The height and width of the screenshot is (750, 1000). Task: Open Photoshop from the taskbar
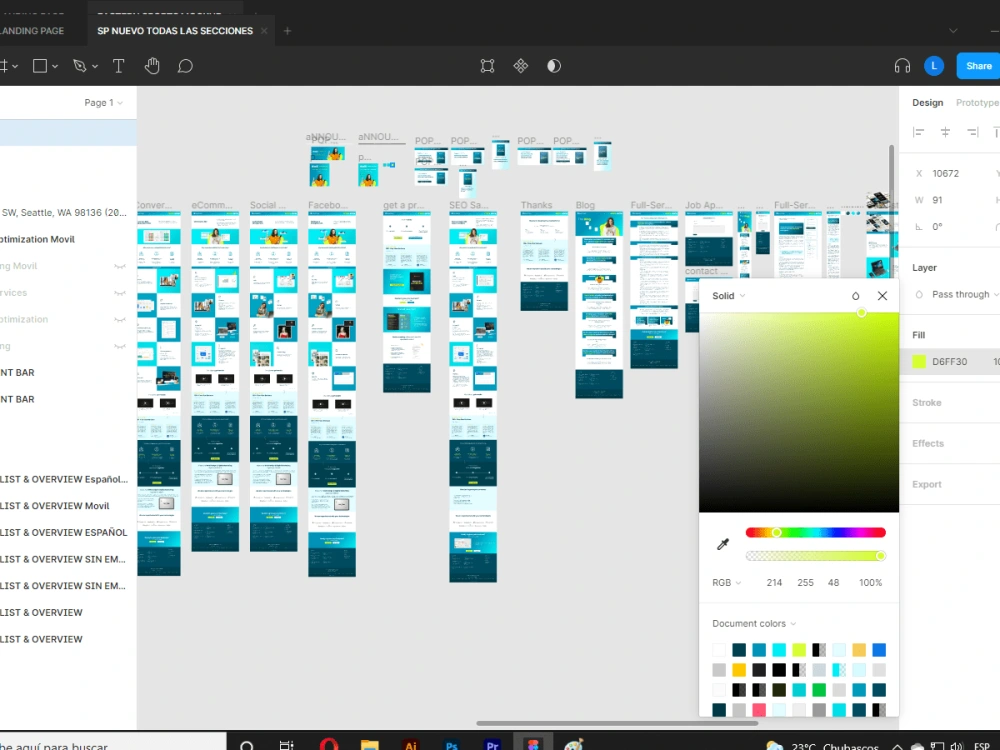pyautogui.click(x=452, y=745)
